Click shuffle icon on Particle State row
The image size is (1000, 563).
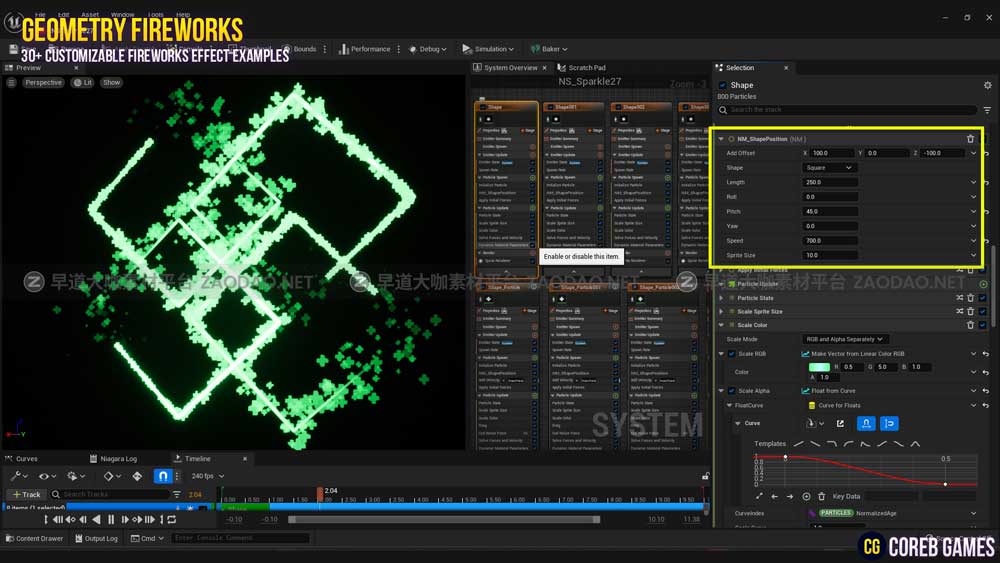960,298
